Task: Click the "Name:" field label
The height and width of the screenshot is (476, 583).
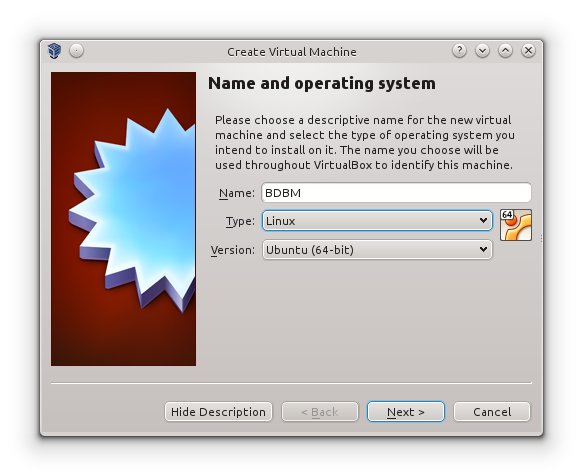Action: tap(237, 193)
